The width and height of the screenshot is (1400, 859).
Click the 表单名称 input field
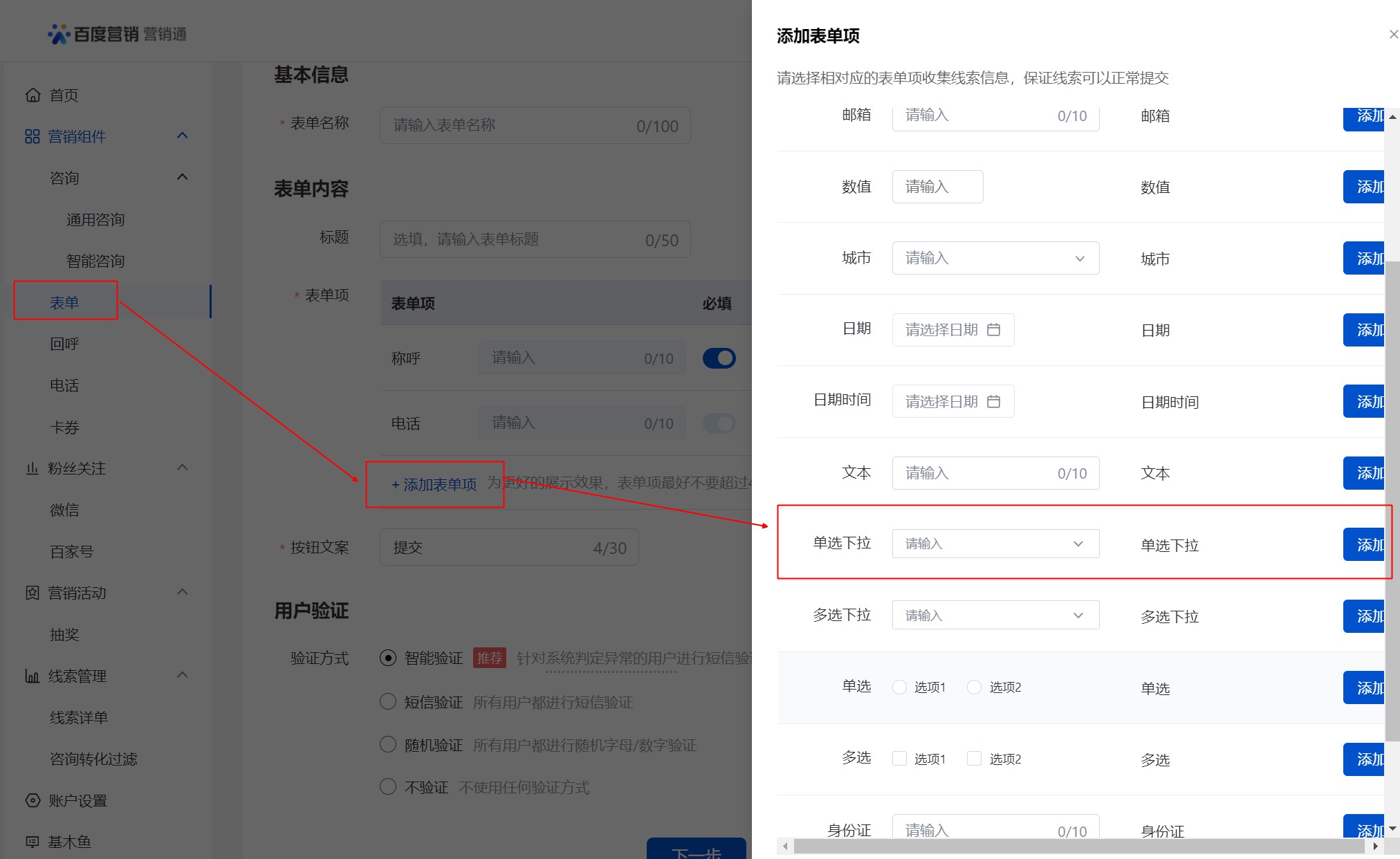pos(534,126)
